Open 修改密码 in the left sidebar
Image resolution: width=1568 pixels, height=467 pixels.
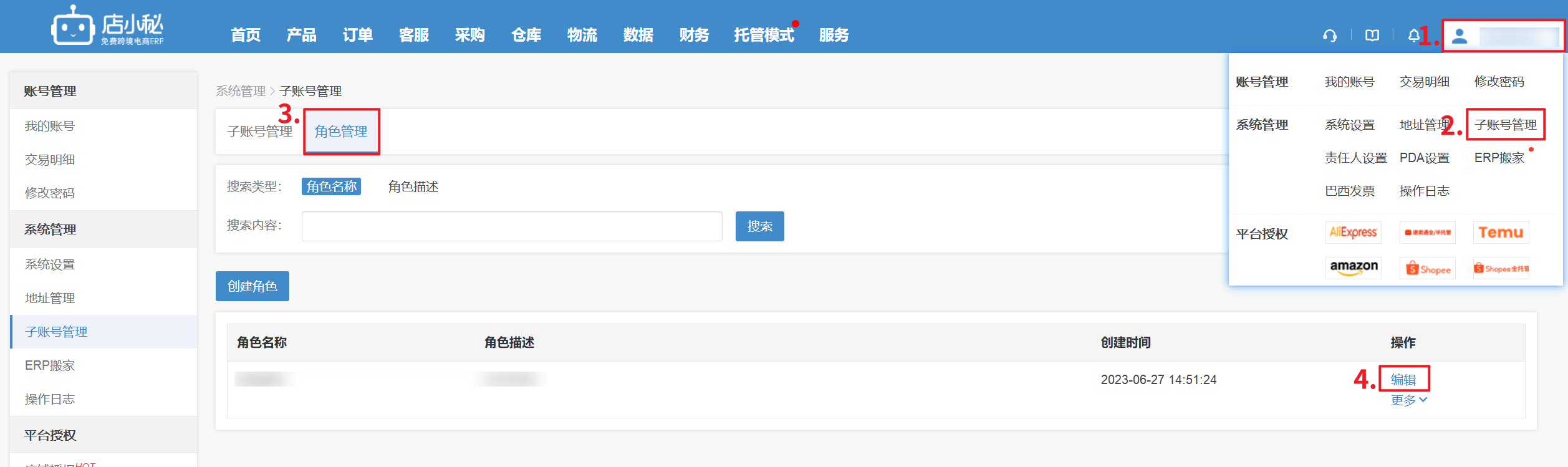(x=50, y=193)
